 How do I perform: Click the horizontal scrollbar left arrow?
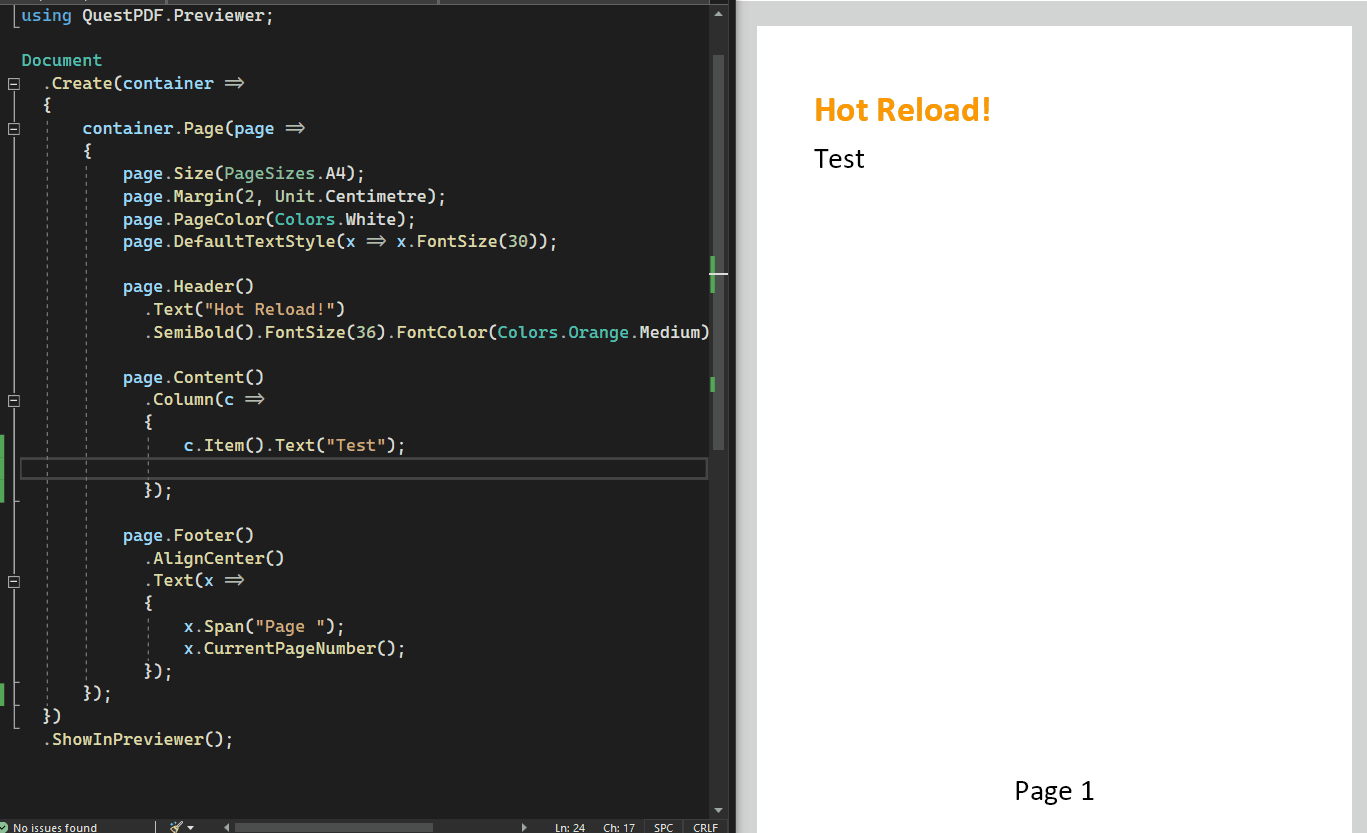[x=225, y=827]
